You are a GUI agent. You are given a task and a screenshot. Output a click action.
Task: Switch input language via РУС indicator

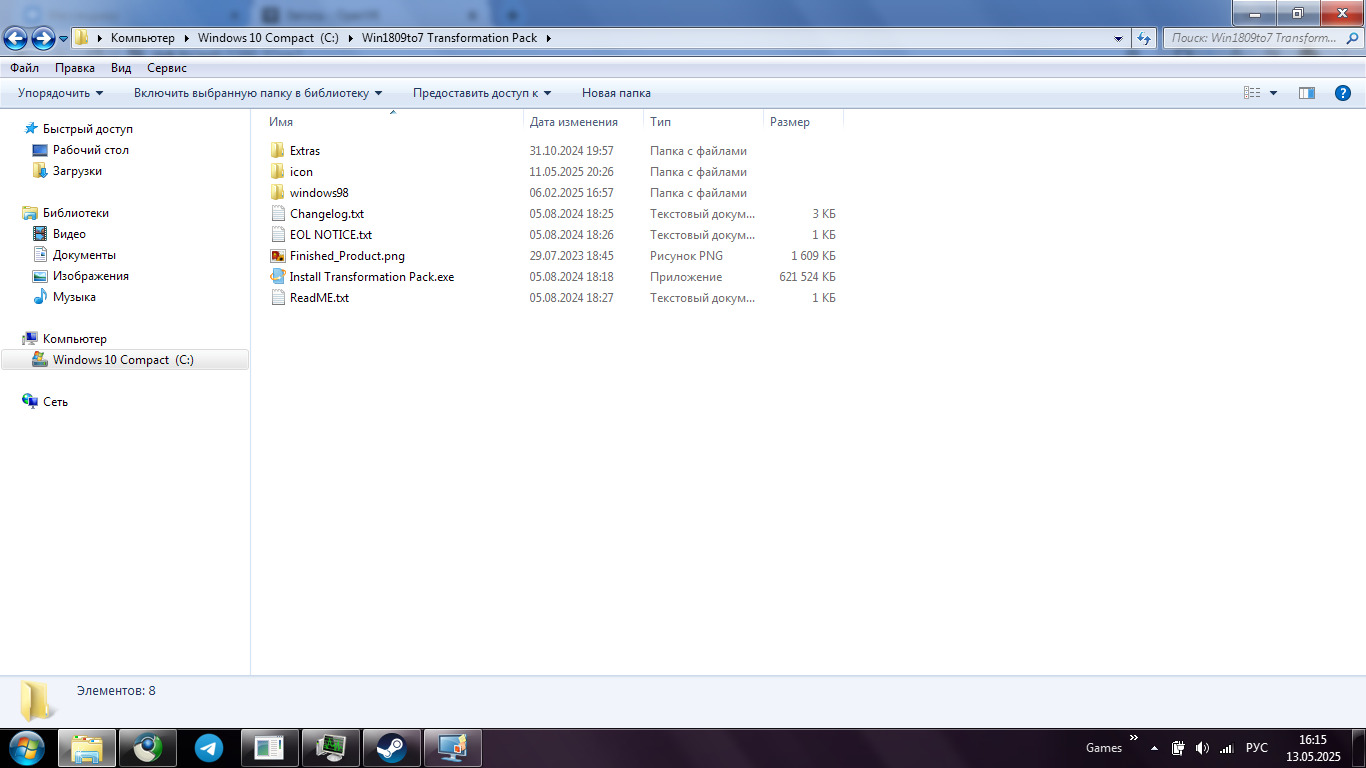click(x=1257, y=748)
